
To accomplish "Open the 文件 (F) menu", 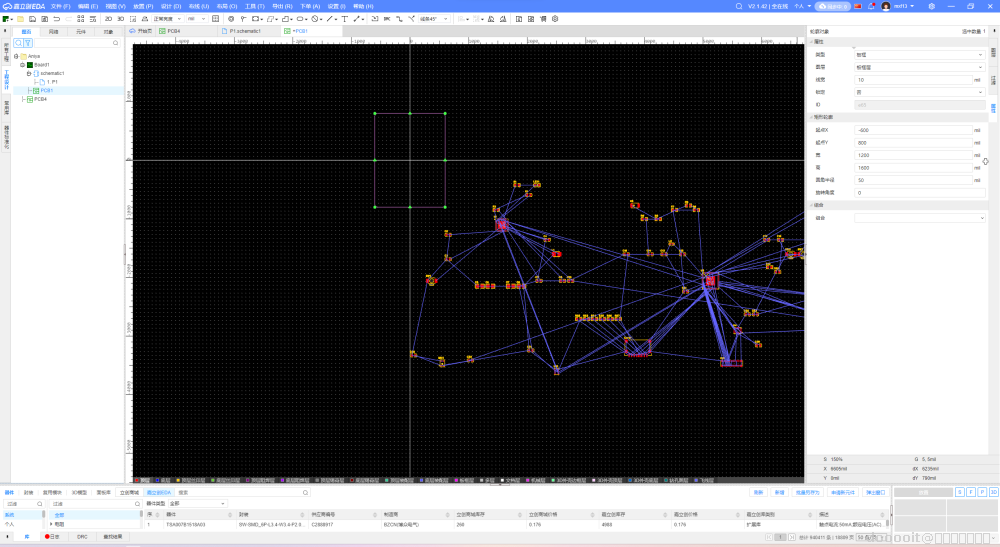I will coord(60,6).
